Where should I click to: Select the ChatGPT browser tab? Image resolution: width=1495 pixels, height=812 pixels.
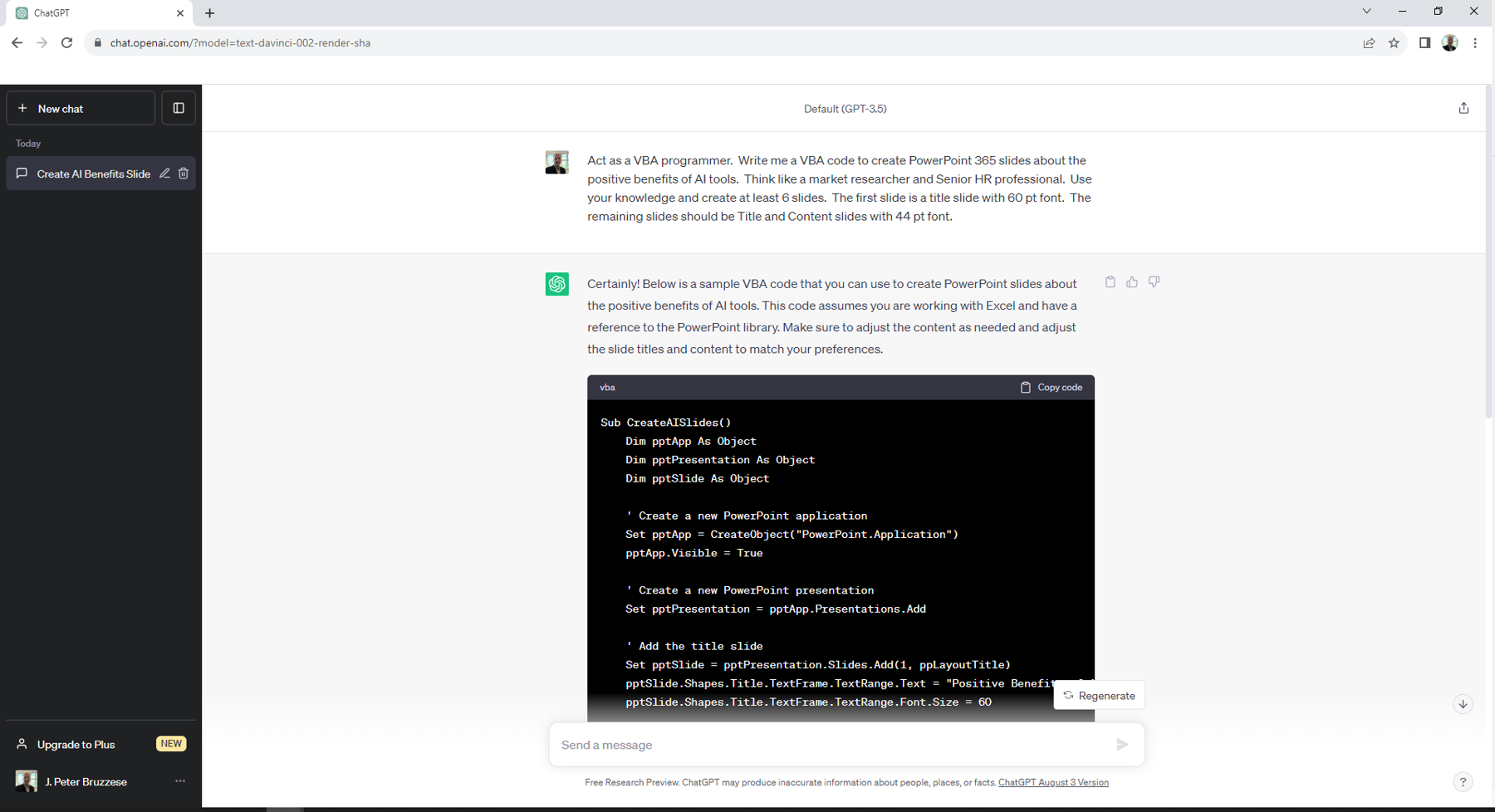click(100, 13)
